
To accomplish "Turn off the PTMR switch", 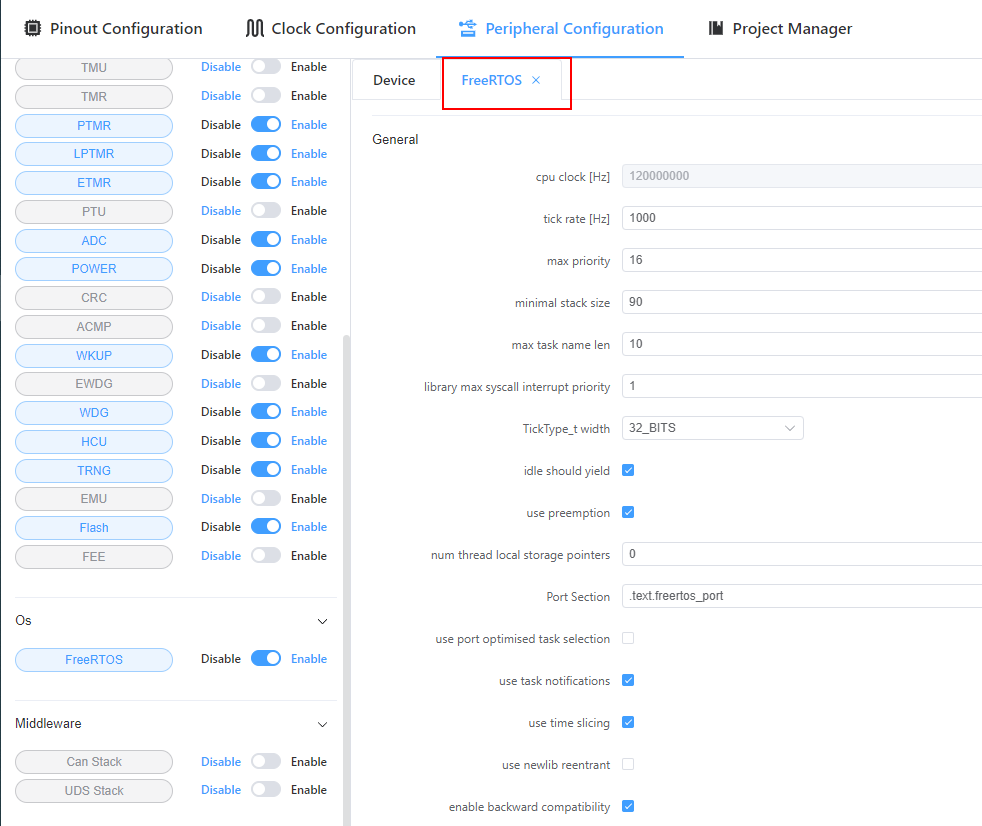I will coord(266,125).
